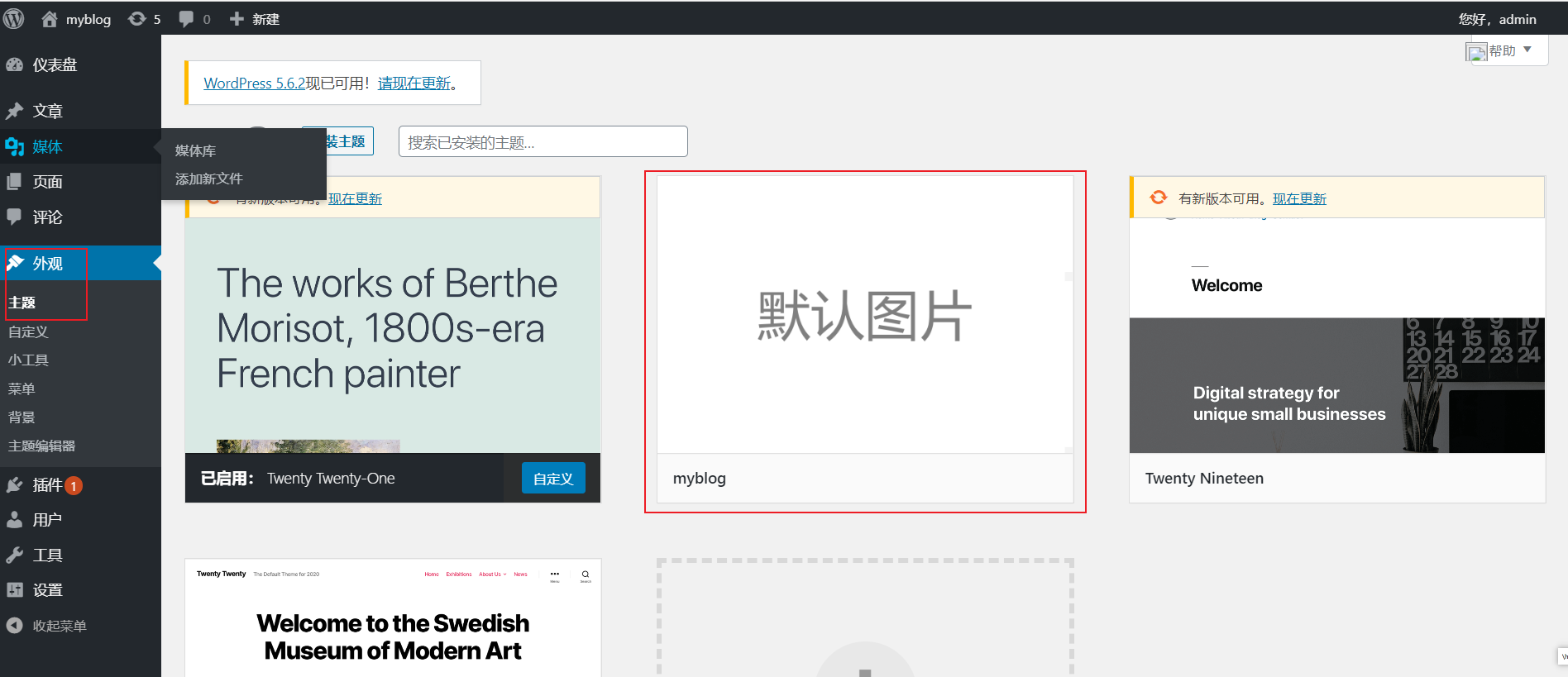The width and height of the screenshot is (1568, 677).
Task: Select 添加新文件 in the media flyout
Action: point(209,179)
